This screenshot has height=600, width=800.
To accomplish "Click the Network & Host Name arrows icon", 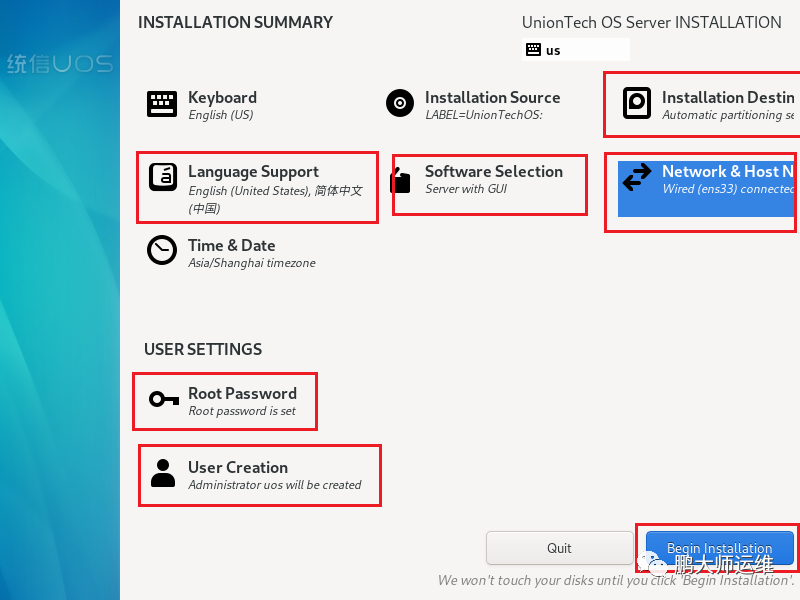I will [x=637, y=177].
